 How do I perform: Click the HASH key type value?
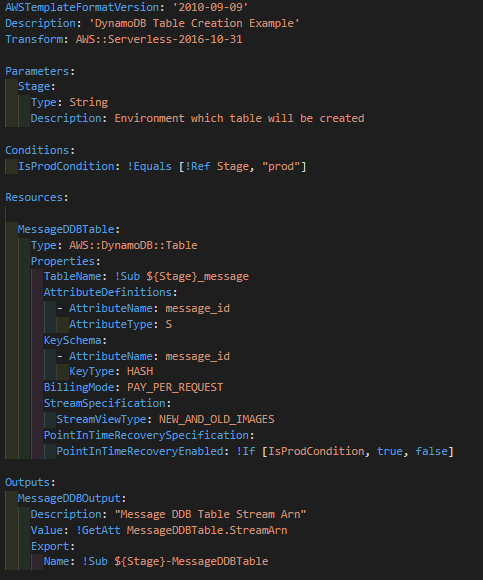tap(140, 371)
